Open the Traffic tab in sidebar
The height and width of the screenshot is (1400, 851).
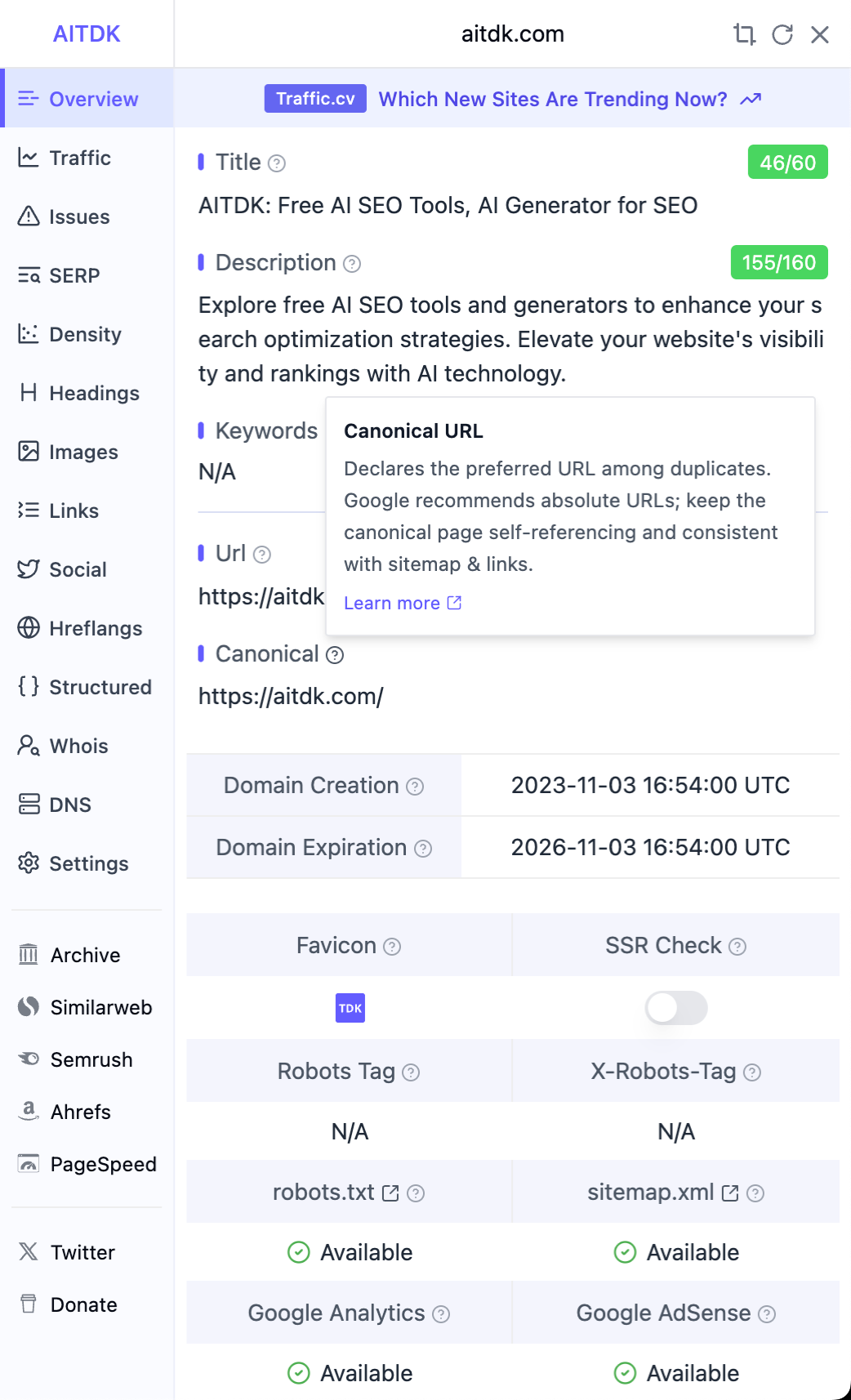point(79,158)
